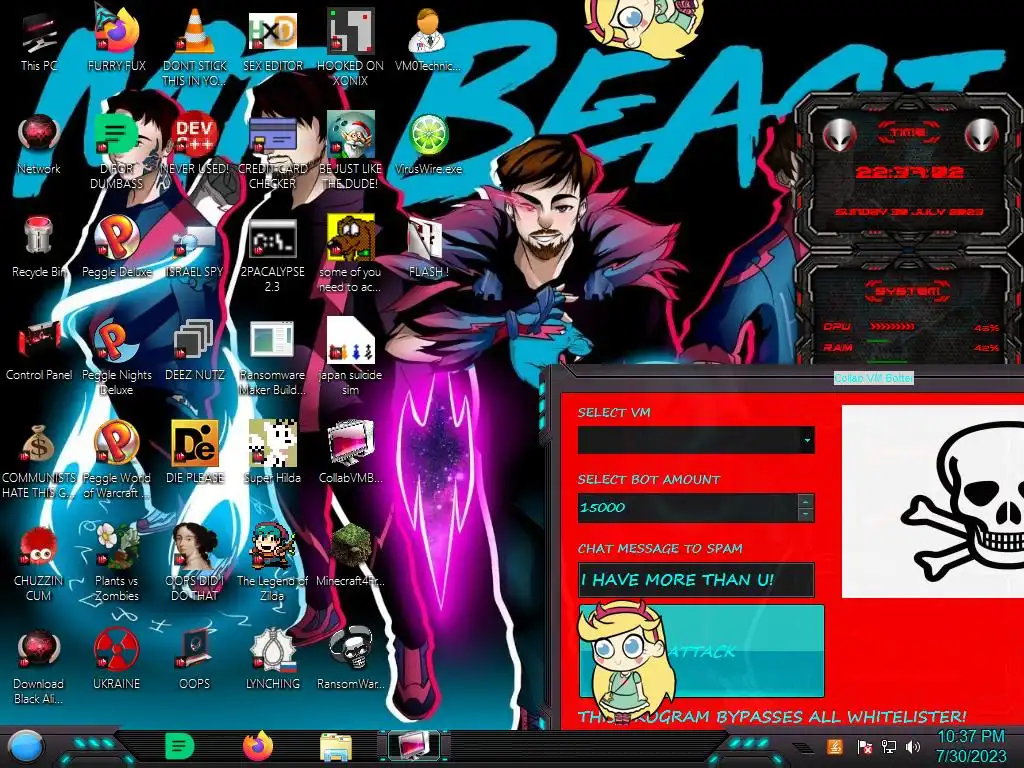Click the ATTACK button
The image size is (1024, 768).
701,651
